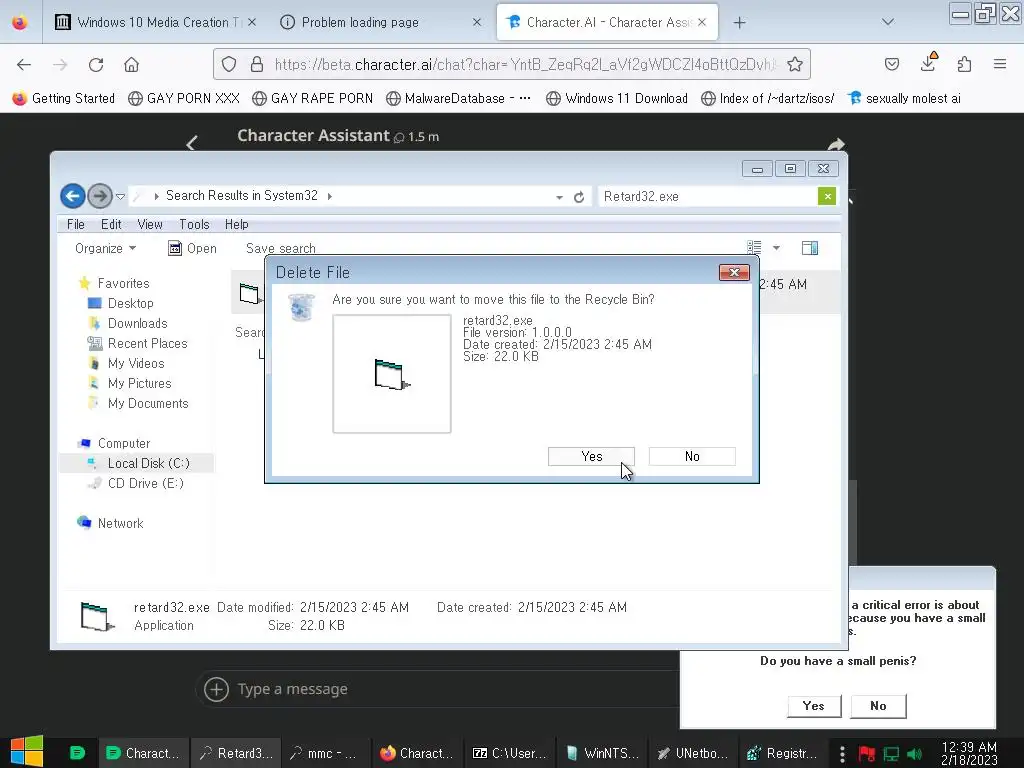Open the view options dropdown arrow
1024x768 pixels.
[776, 248]
